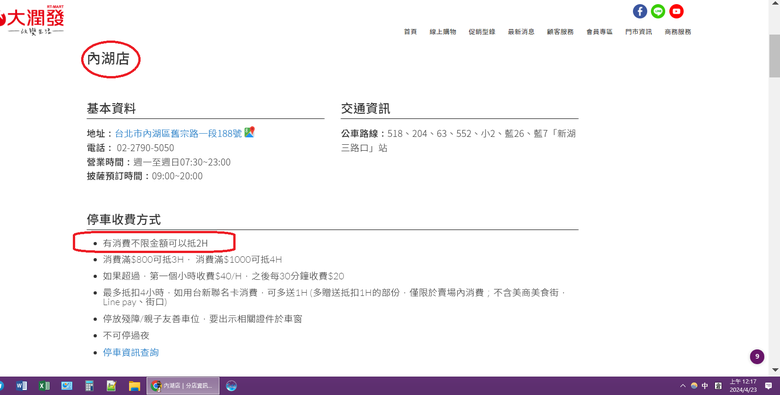The image size is (780, 395).
Task: Launch Word from the taskbar
Action: click(x=21, y=386)
